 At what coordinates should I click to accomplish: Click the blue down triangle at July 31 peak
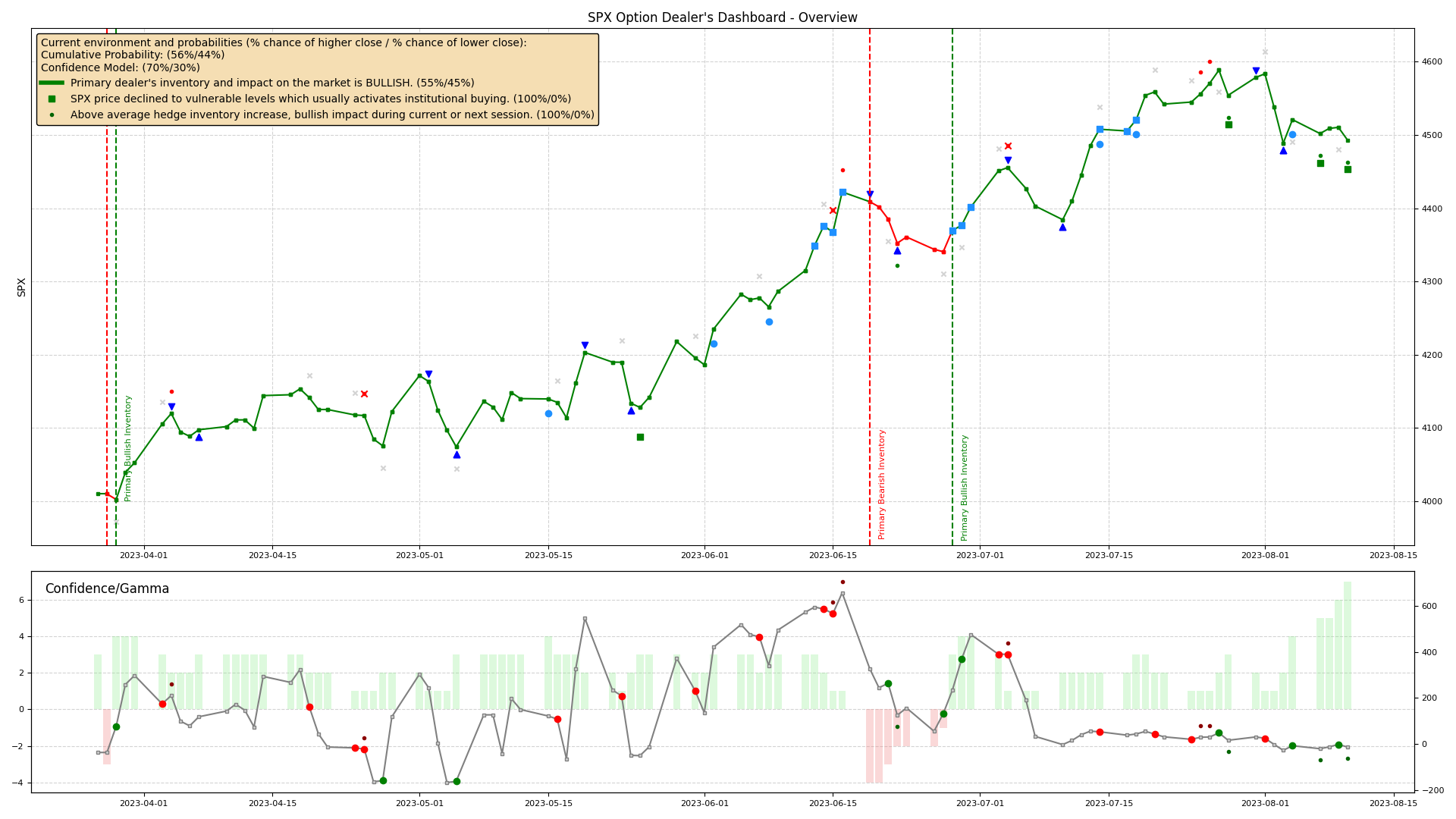coord(1256,71)
